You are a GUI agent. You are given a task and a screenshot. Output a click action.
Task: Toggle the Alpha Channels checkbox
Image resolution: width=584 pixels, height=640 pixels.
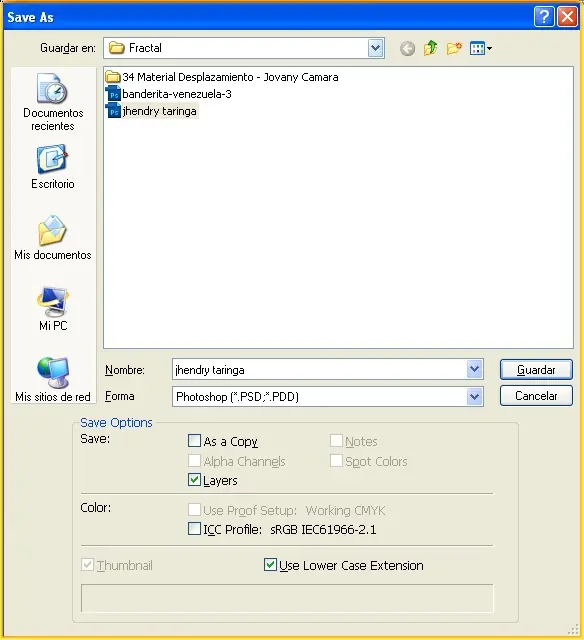[194, 460]
